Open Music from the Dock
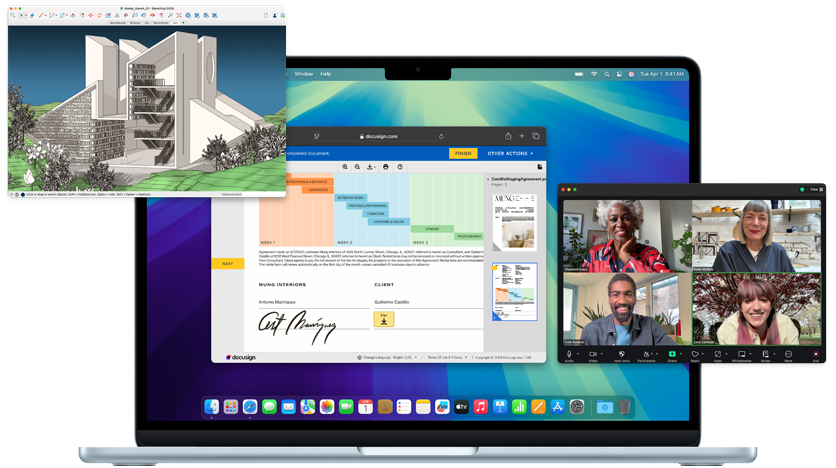This screenshot has width=836, height=468. [480, 407]
